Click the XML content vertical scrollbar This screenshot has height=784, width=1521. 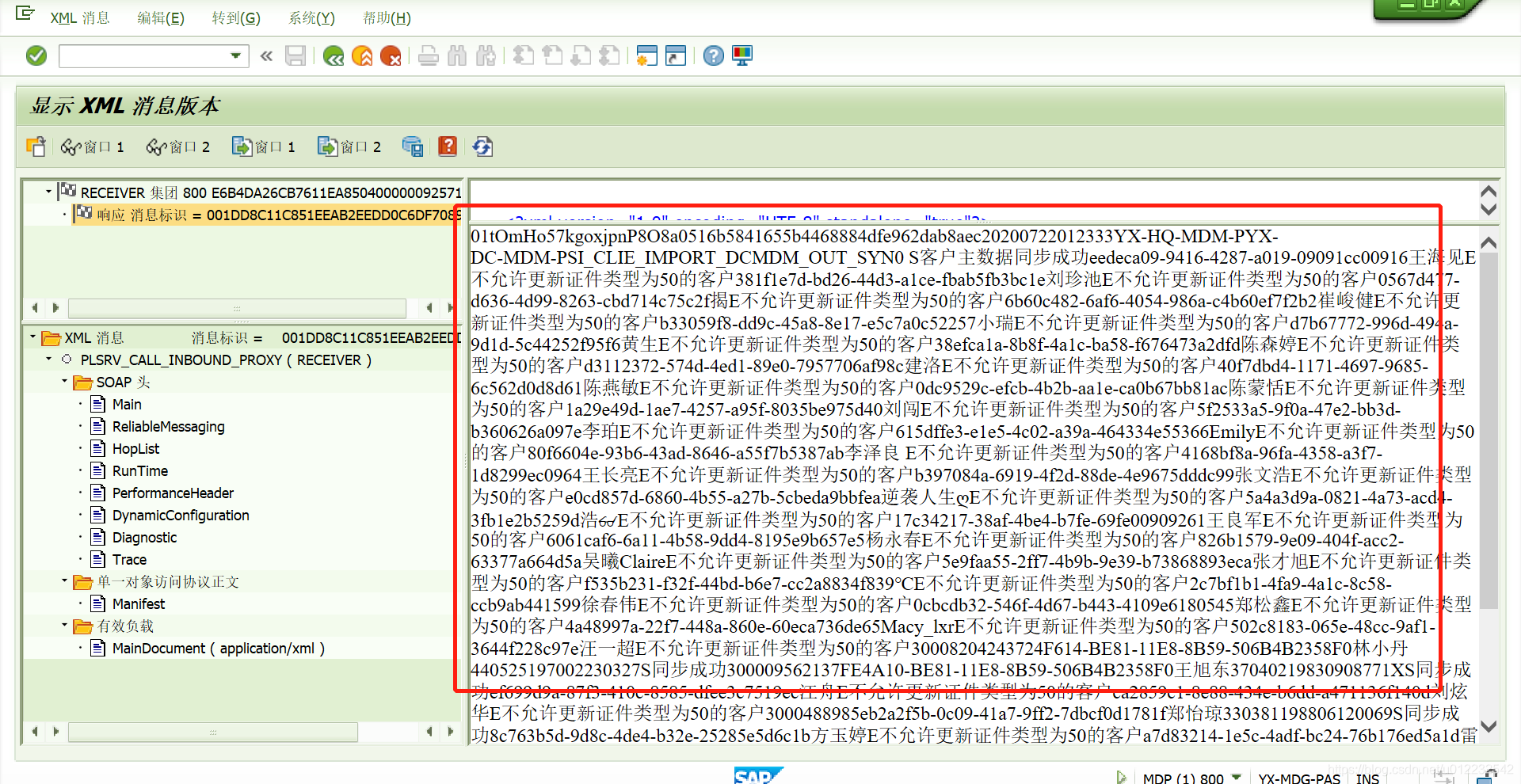tap(1489, 432)
